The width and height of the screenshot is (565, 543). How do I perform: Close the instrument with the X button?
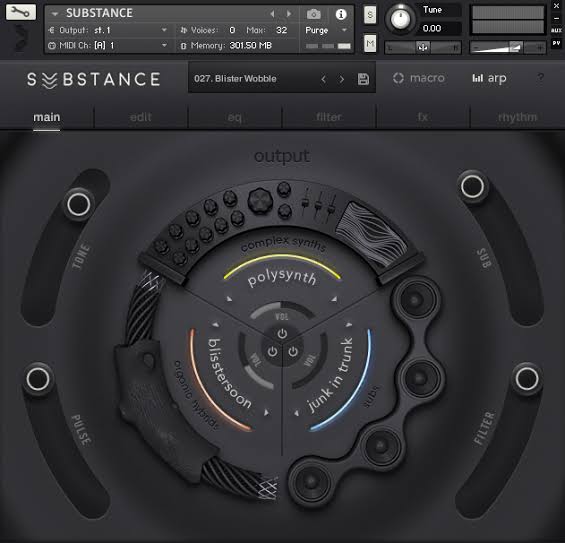(x=556, y=6)
